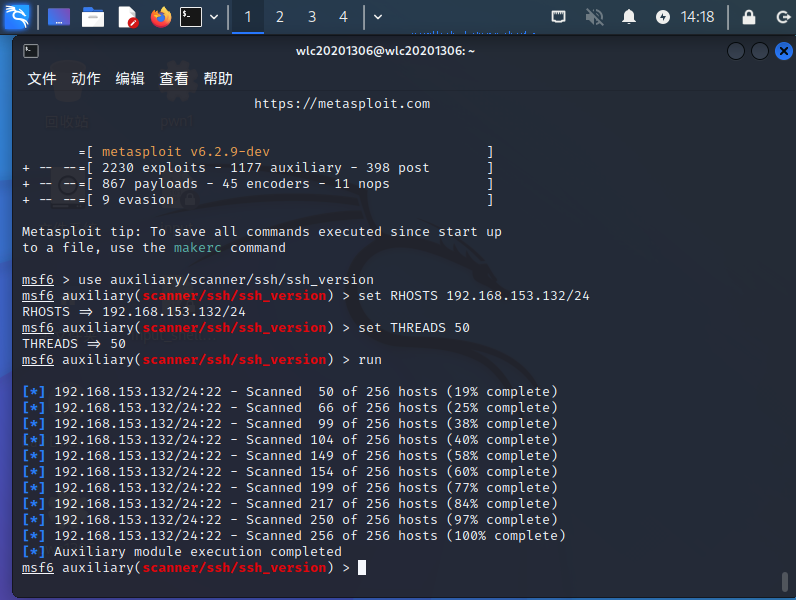Close the terminal window
The height and width of the screenshot is (600, 796).
click(x=784, y=51)
